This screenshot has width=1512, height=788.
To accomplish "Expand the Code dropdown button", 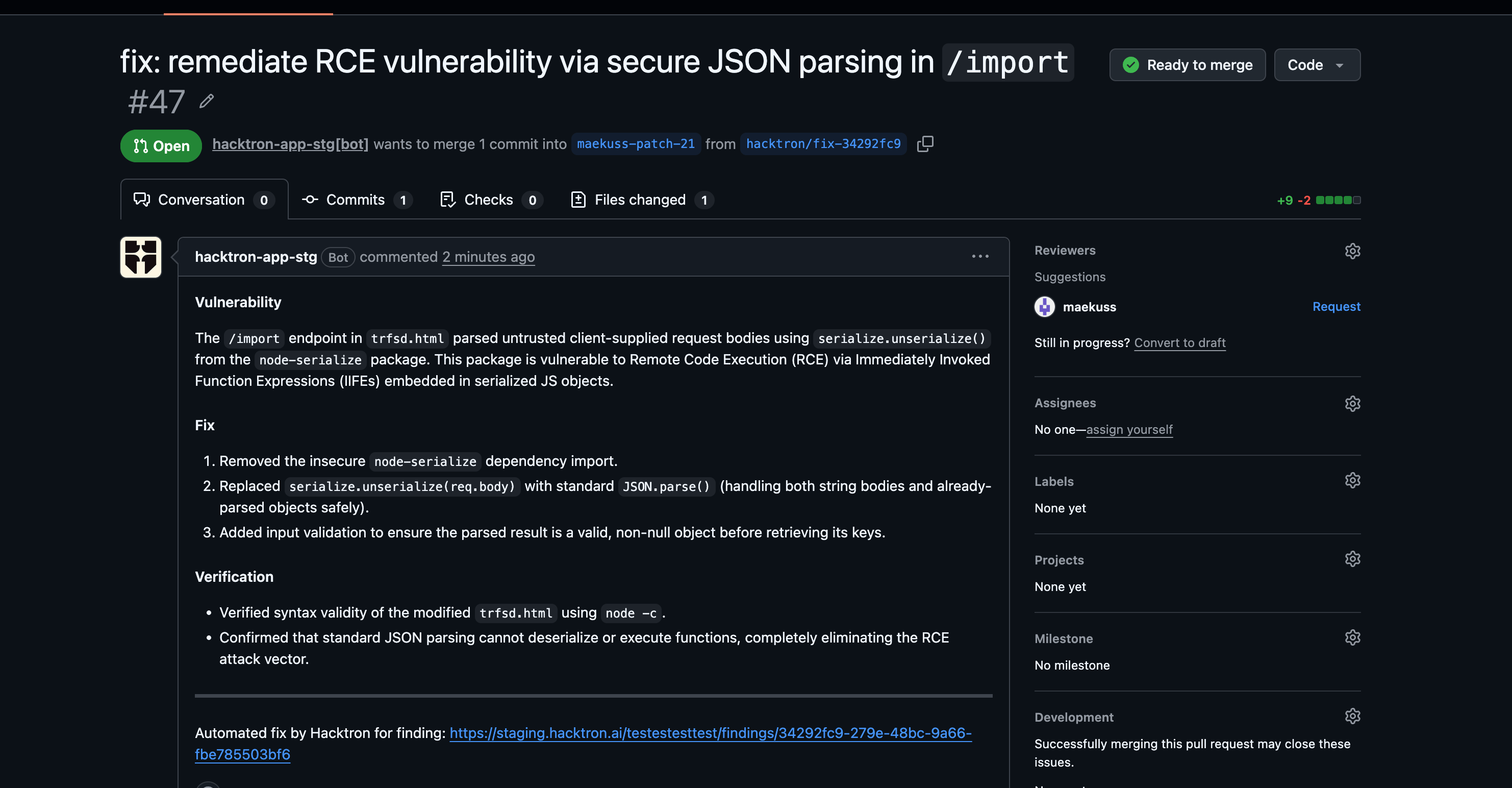I will [1317, 65].
